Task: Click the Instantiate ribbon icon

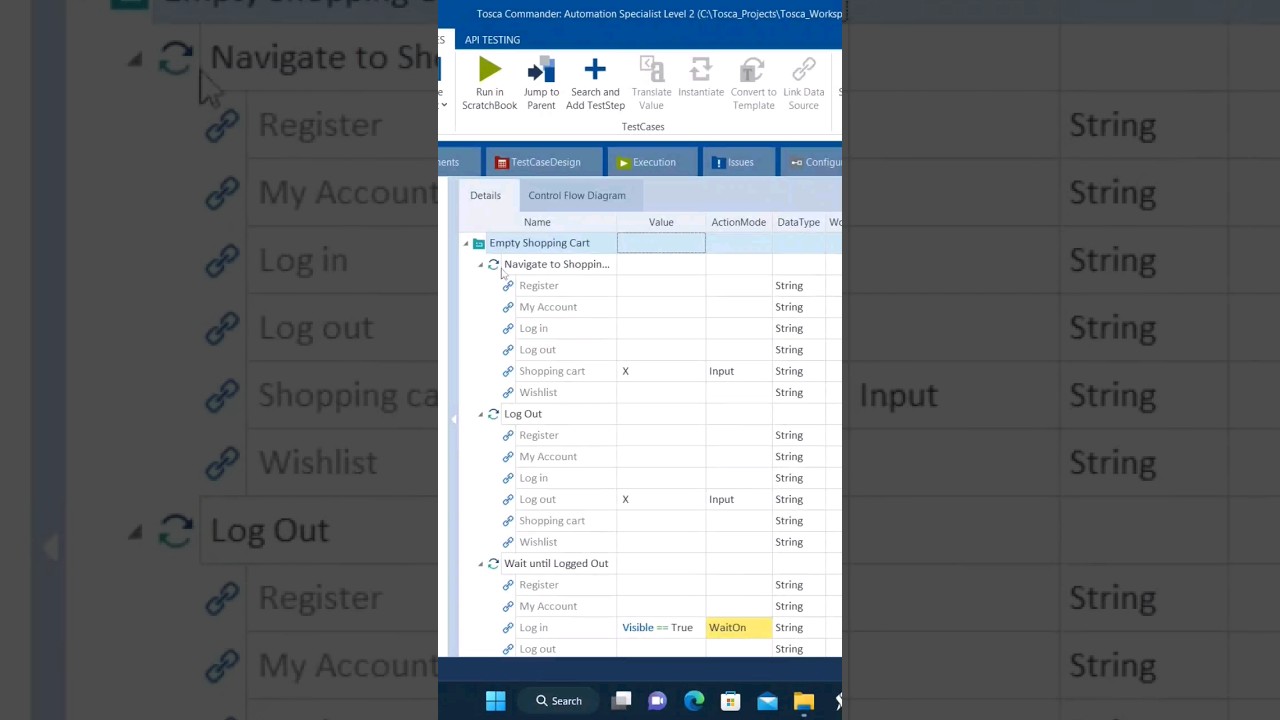Action: tap(701, 70)
